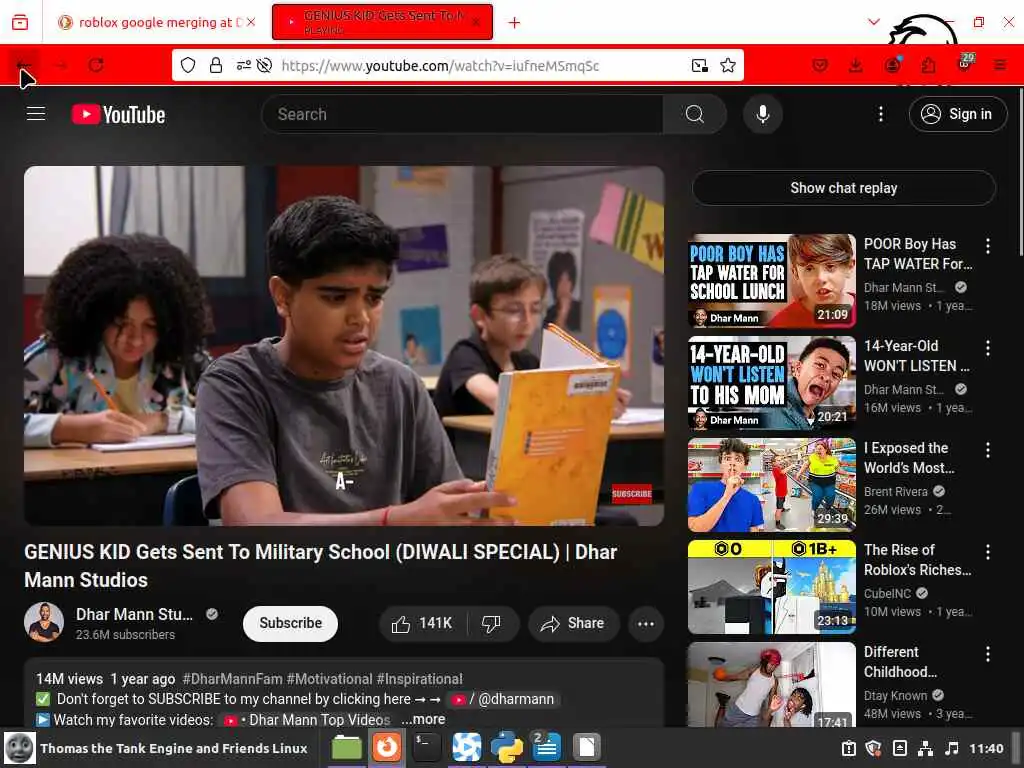Open the recent browsing icon left of the tabs

[x=20, y=22]
